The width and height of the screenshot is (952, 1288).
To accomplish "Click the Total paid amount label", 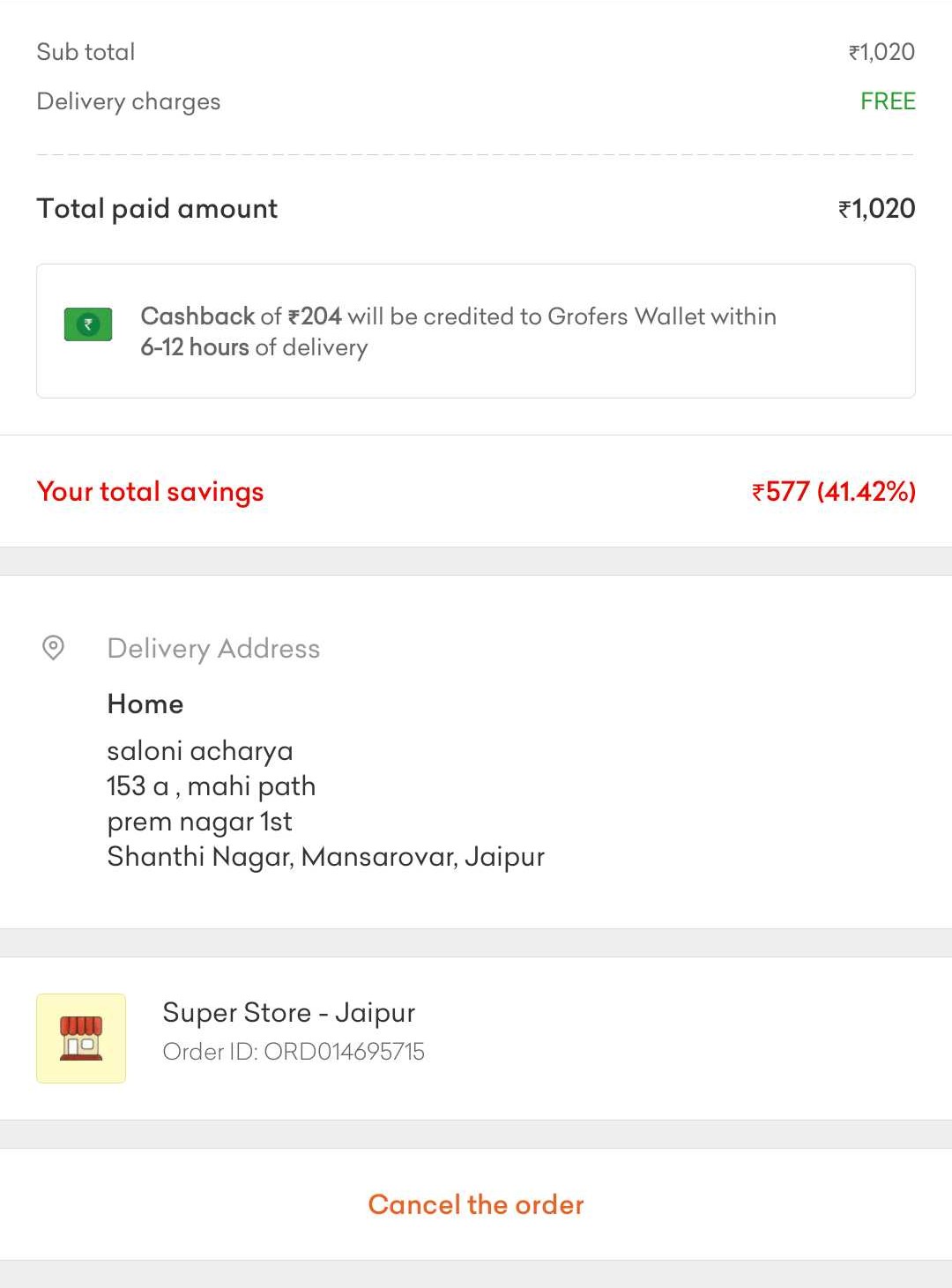I will coord(157,209).
